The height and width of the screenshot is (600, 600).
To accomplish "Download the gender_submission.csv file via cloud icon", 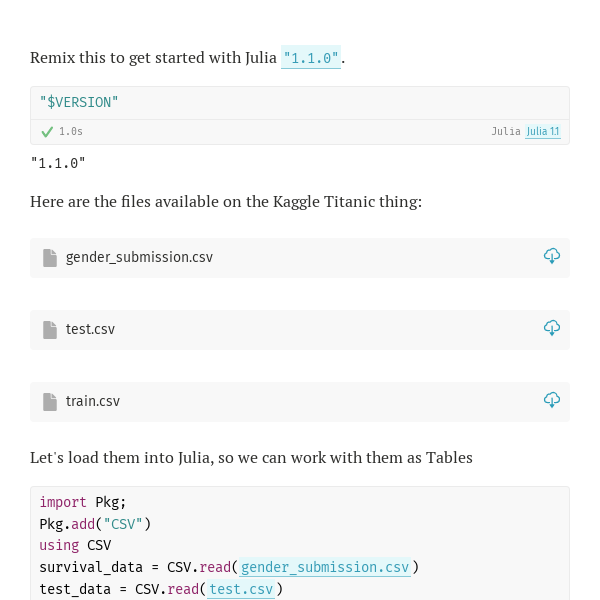I will click(552, 256).
